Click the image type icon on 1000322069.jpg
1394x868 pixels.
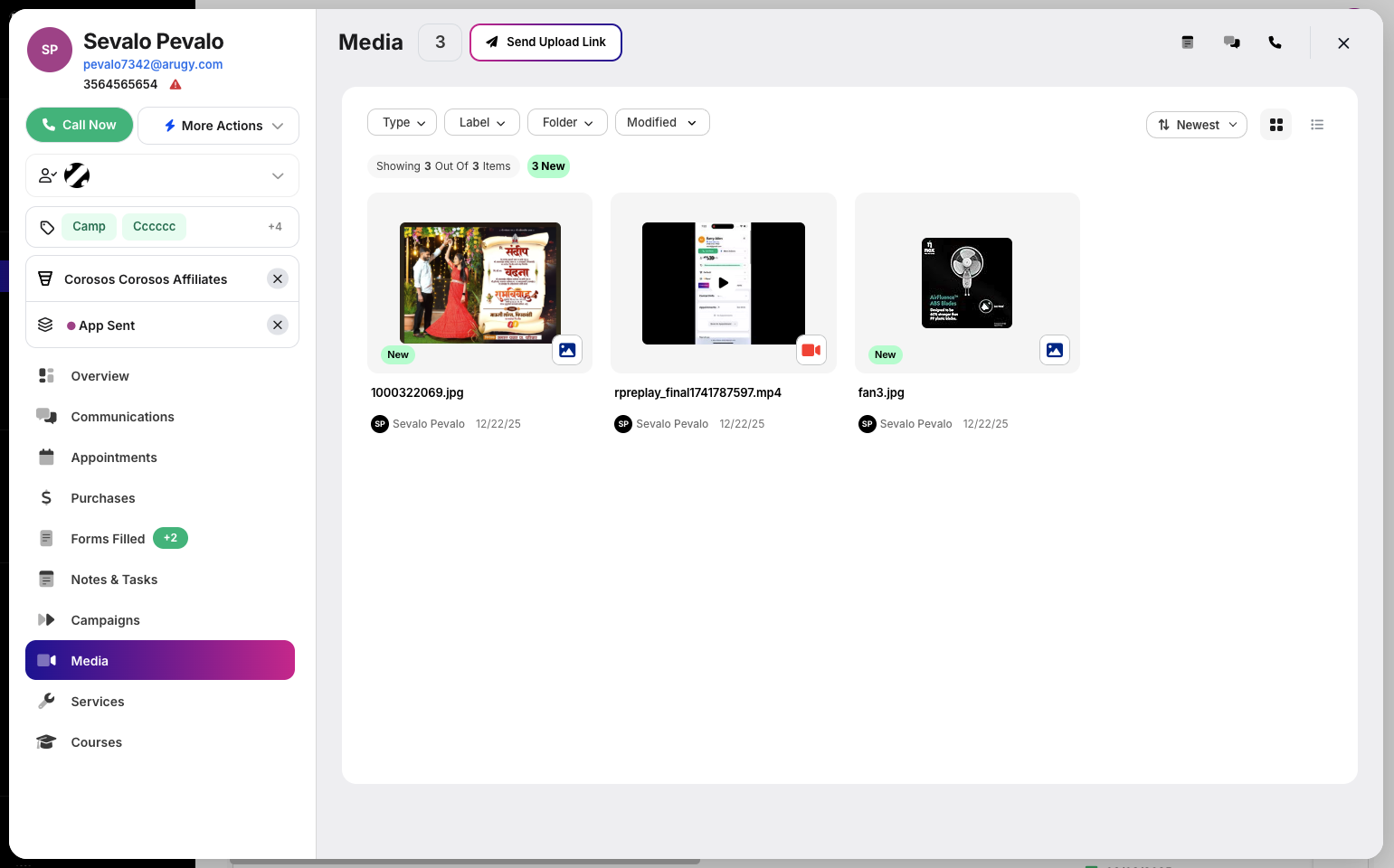pyautogui.click(x=567, y=350)
